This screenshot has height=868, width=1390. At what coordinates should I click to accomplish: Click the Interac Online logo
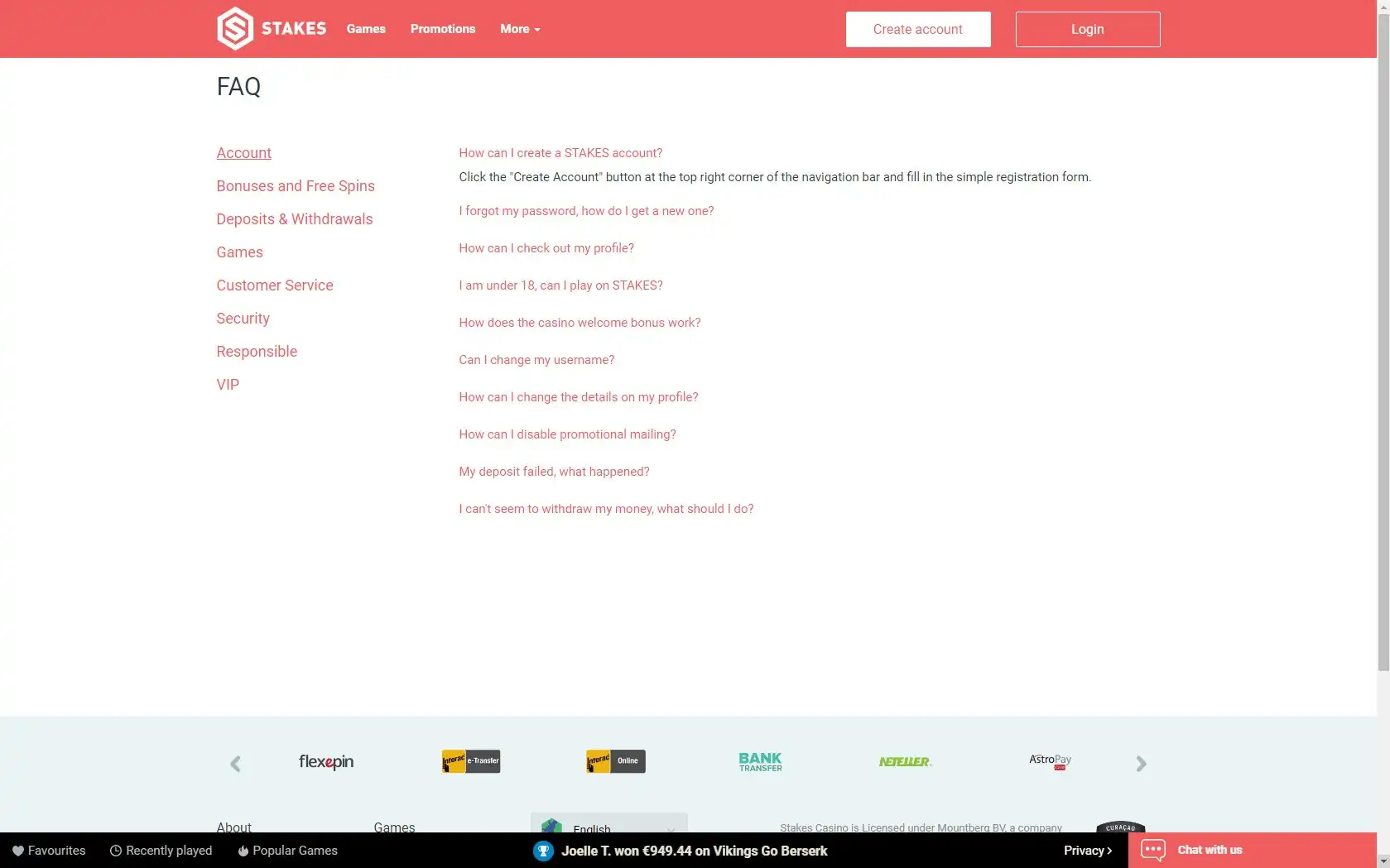tap(615, 761)
